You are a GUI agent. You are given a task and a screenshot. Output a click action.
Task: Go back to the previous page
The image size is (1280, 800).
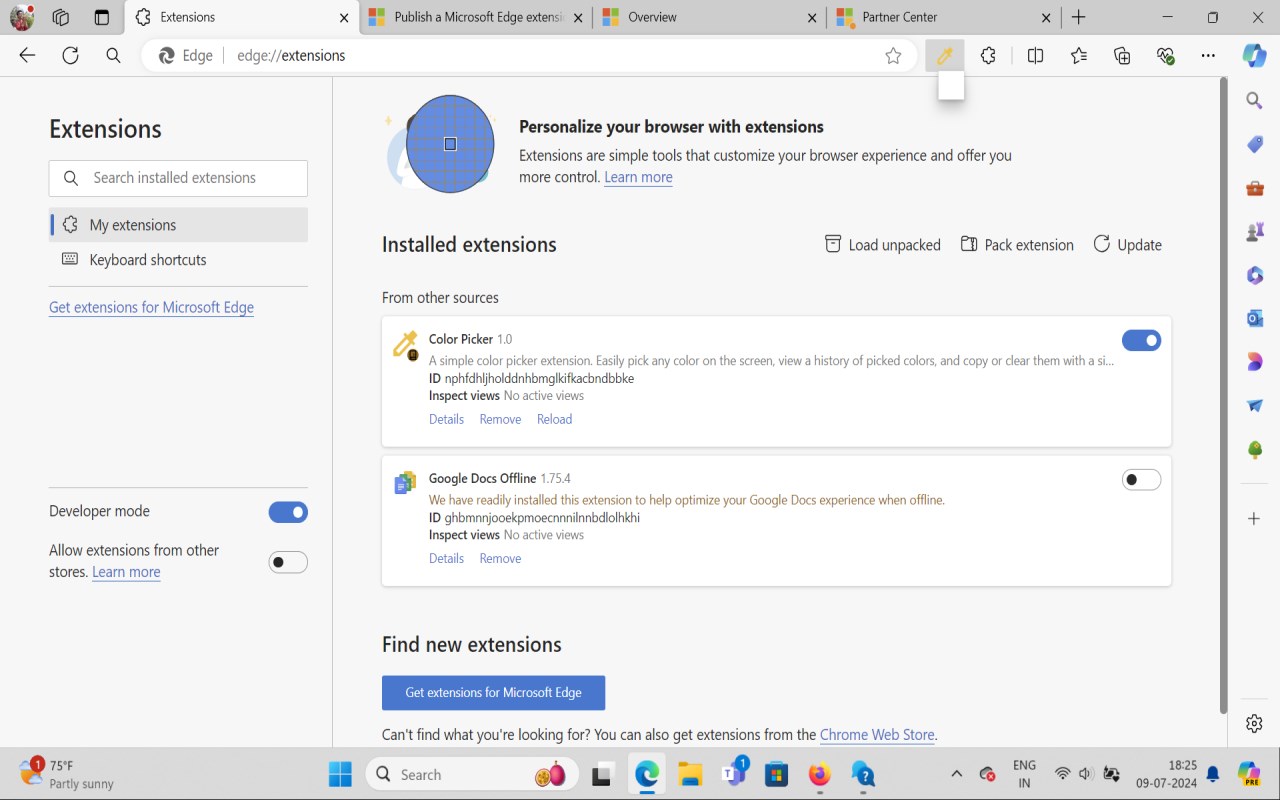pyautogui.click(x=27, y=56)
